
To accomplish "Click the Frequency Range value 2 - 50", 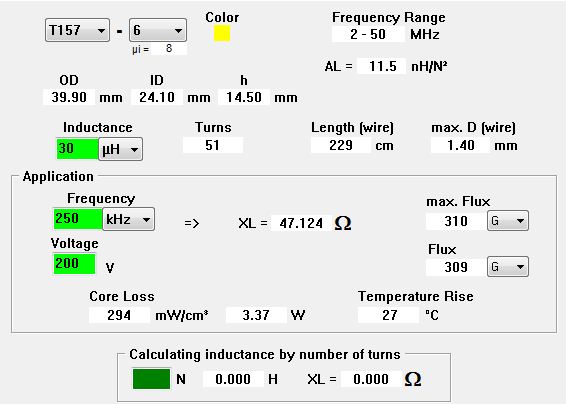I will tap(368, 34).
